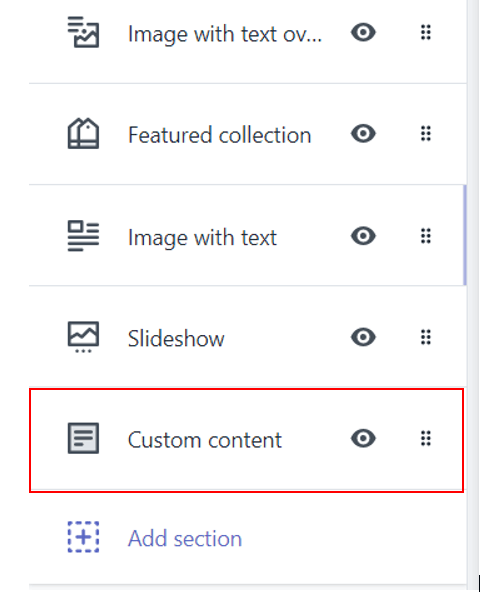Hide the Image with text section
Screen dimensions: 481x593
click(x=363, y=236)
